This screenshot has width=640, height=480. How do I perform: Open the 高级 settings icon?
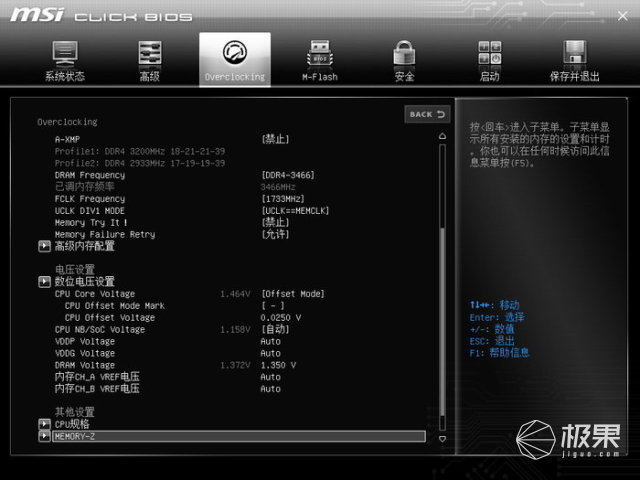(149, 54)
